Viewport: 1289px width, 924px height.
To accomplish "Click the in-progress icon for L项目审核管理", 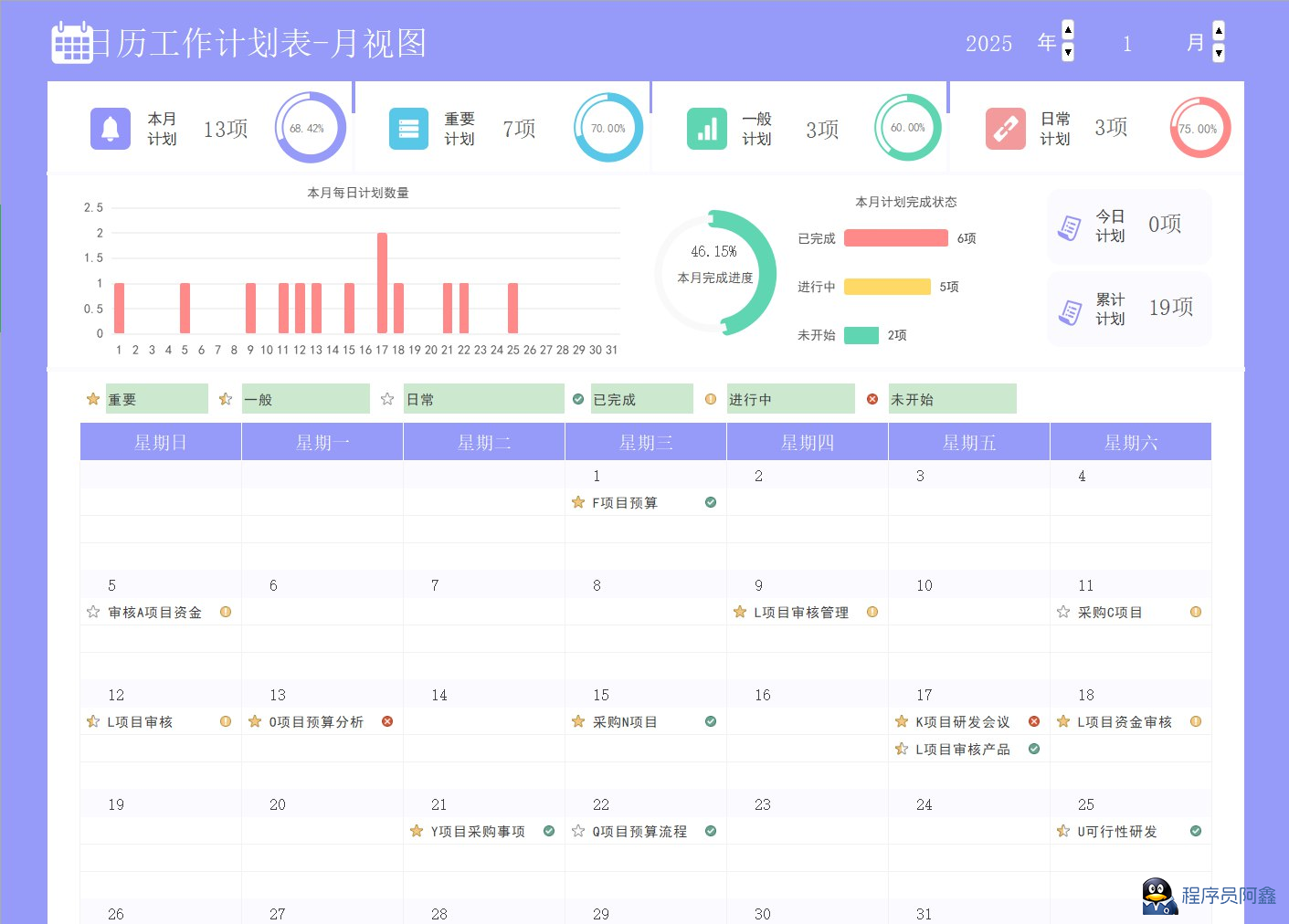I will (872, 612).
